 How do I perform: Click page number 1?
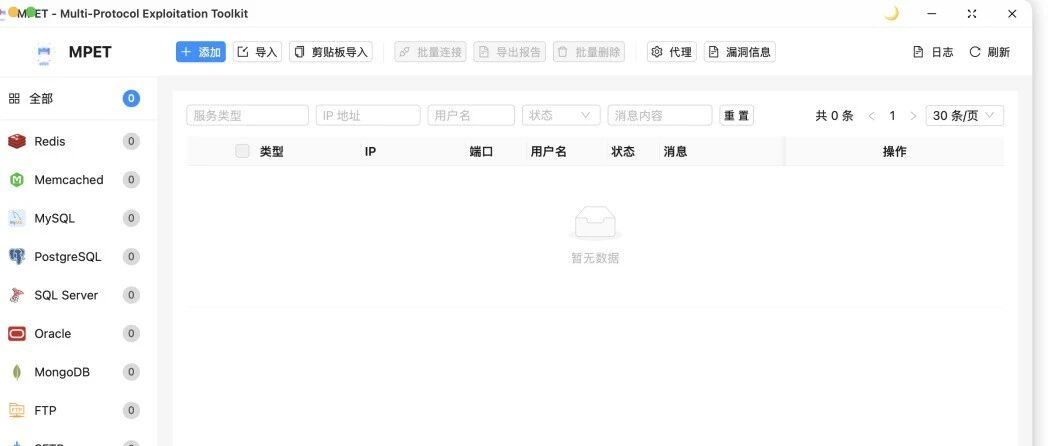892,116
